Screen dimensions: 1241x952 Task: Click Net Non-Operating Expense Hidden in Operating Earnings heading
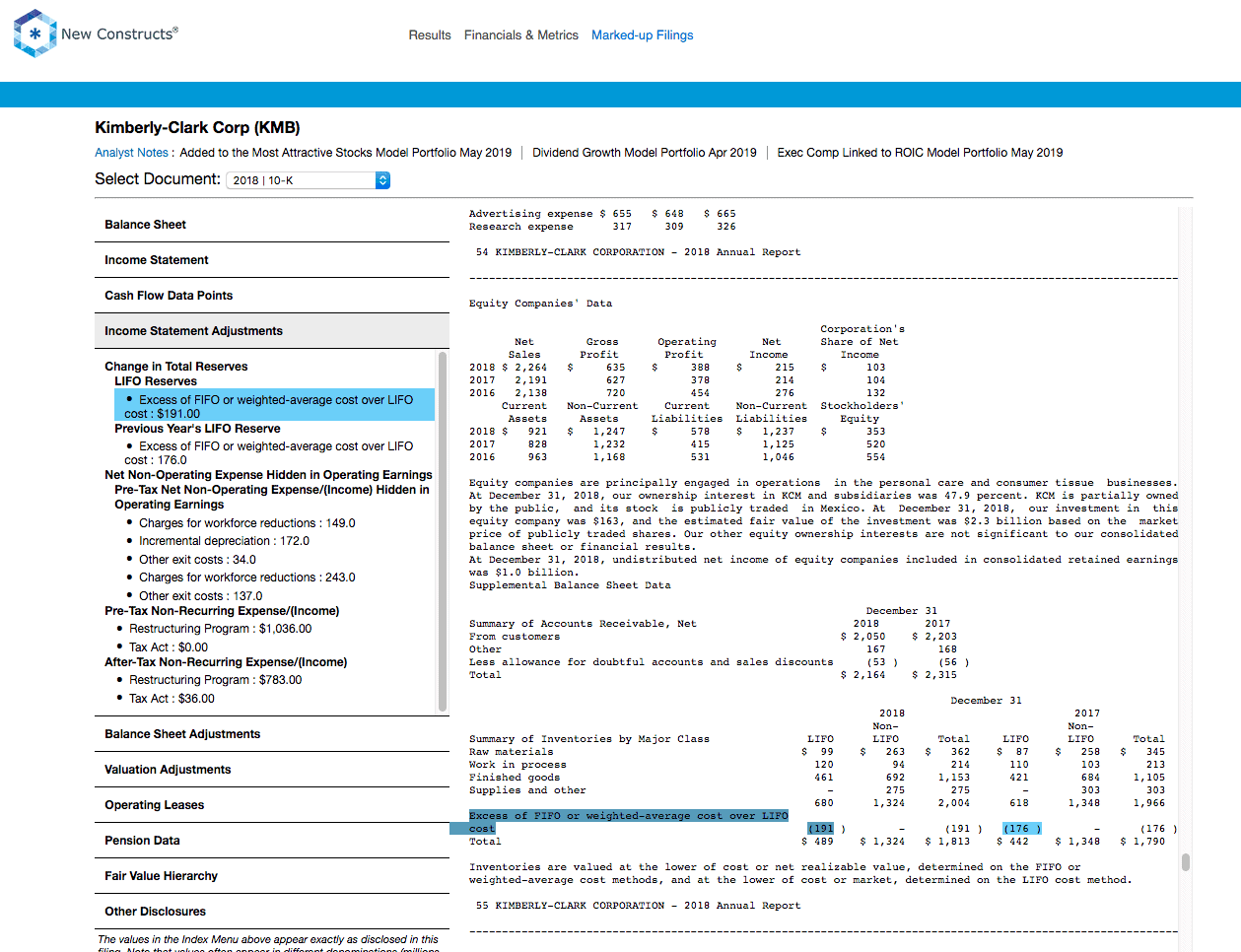pyautogui.click(x=268, y=475)
